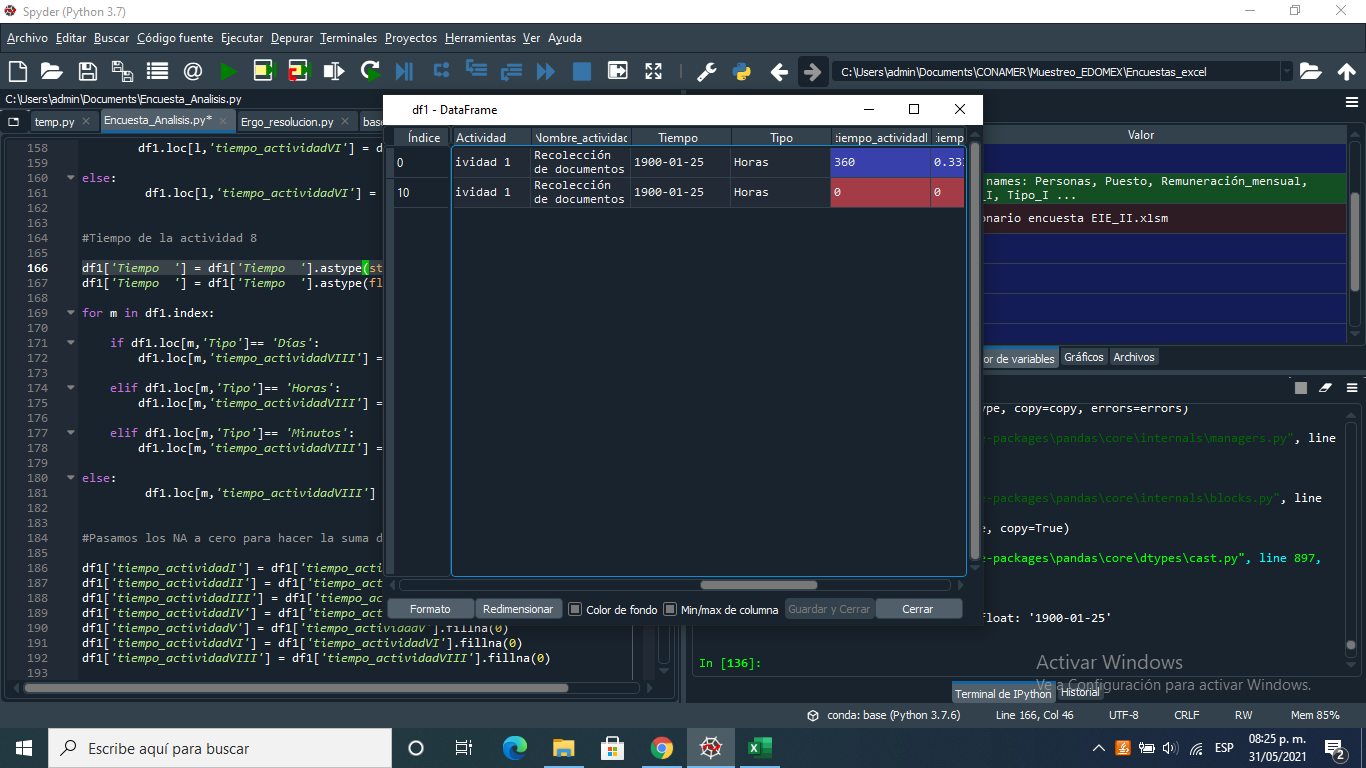Image resolution: width=1366 pixels, height=768 pixels.
Task: Maximize the current pane
Action: [x=618, y=71]
